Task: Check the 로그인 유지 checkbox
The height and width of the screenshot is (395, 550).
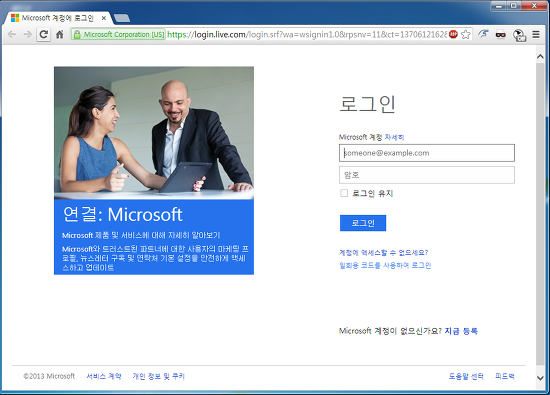Action: 344,193
